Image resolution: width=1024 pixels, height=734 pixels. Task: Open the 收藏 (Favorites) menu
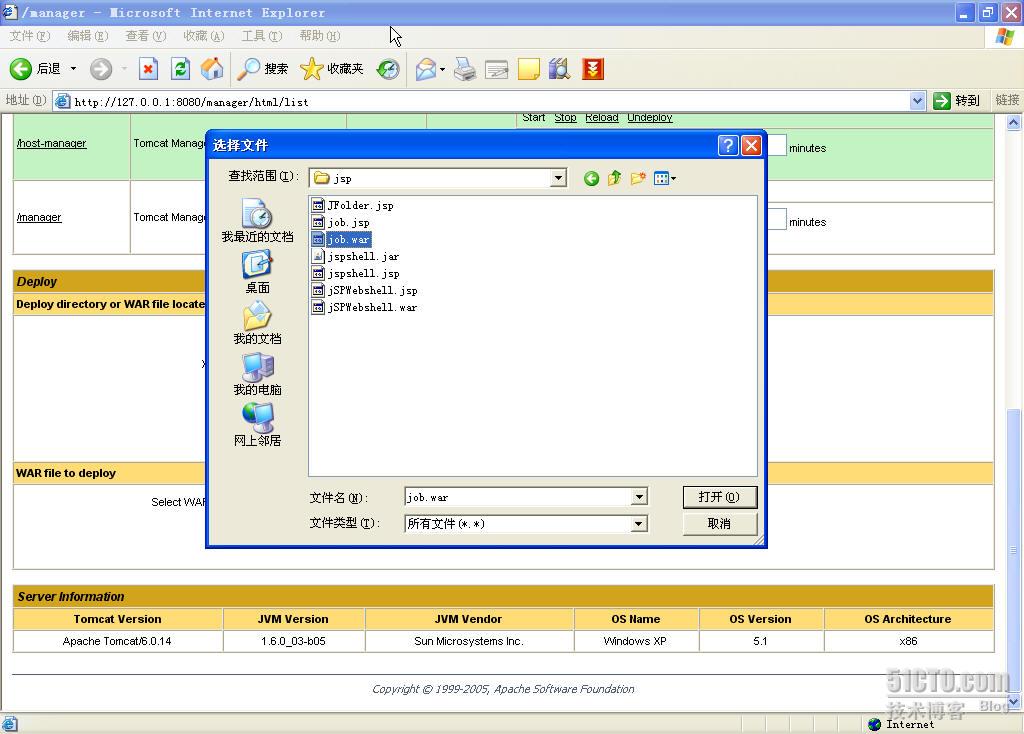(204, 36)
